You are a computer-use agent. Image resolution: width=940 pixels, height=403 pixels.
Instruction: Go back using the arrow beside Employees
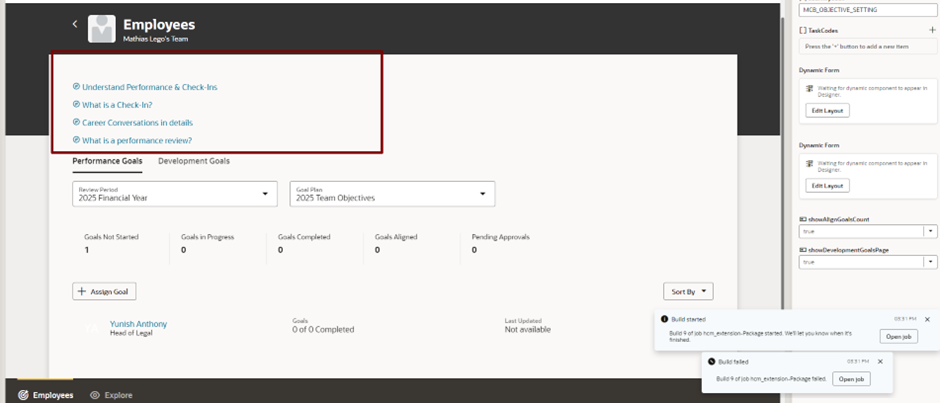pyautogui.click(x=75, y=24)
